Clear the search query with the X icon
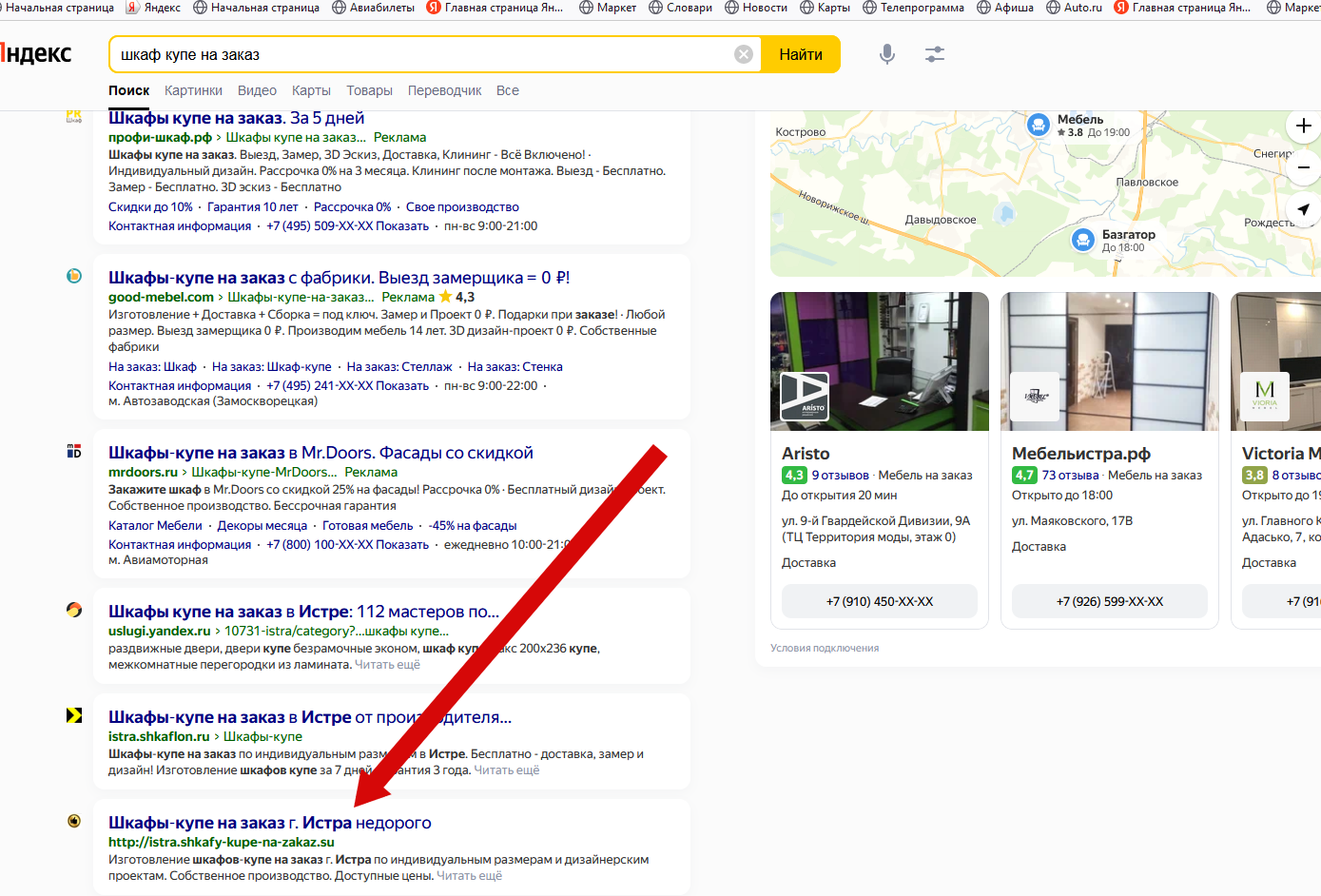The height and width of the screenshot is (896, 1321). pos(744,54)
